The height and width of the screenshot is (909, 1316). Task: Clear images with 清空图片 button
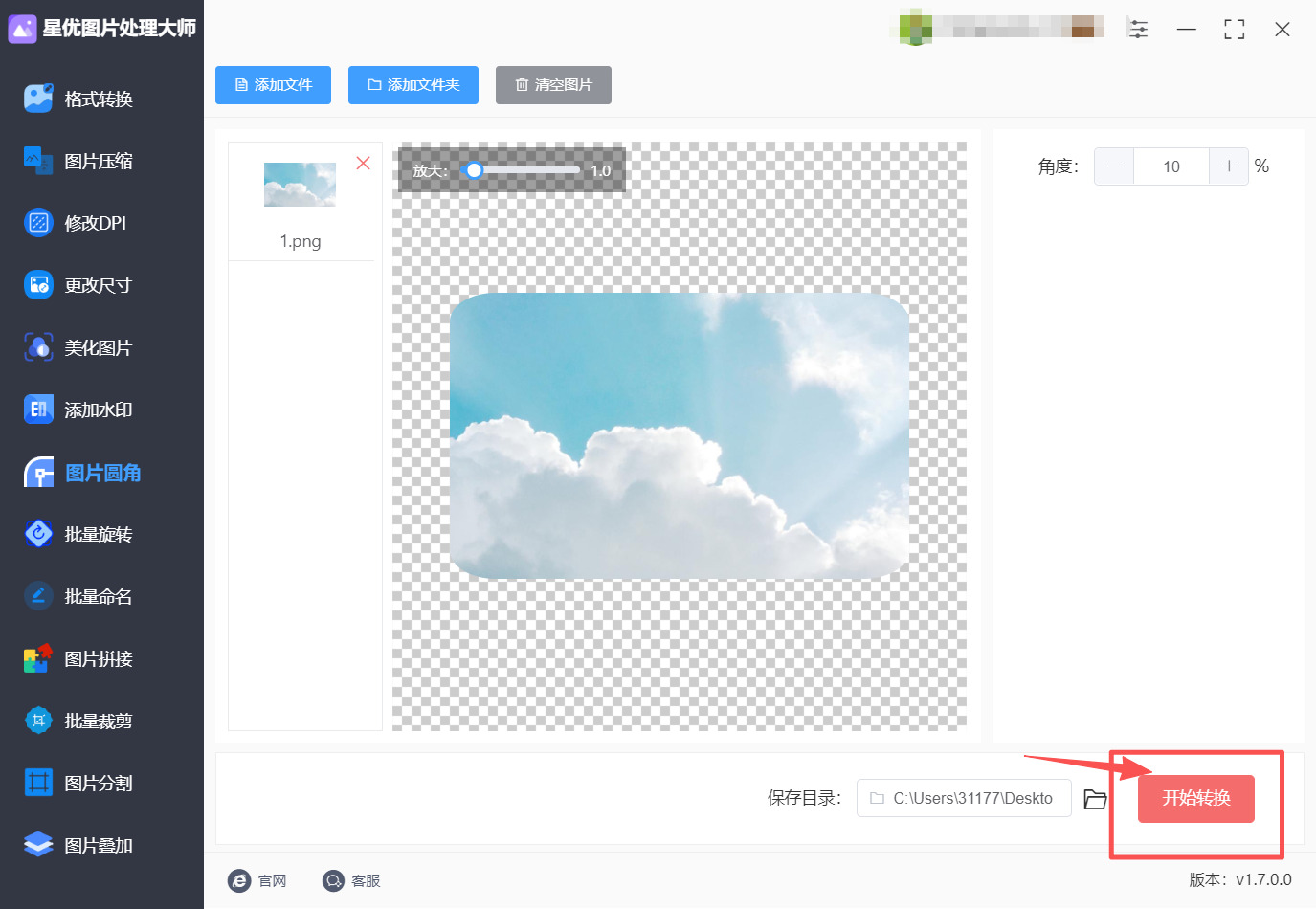(553, 85)
